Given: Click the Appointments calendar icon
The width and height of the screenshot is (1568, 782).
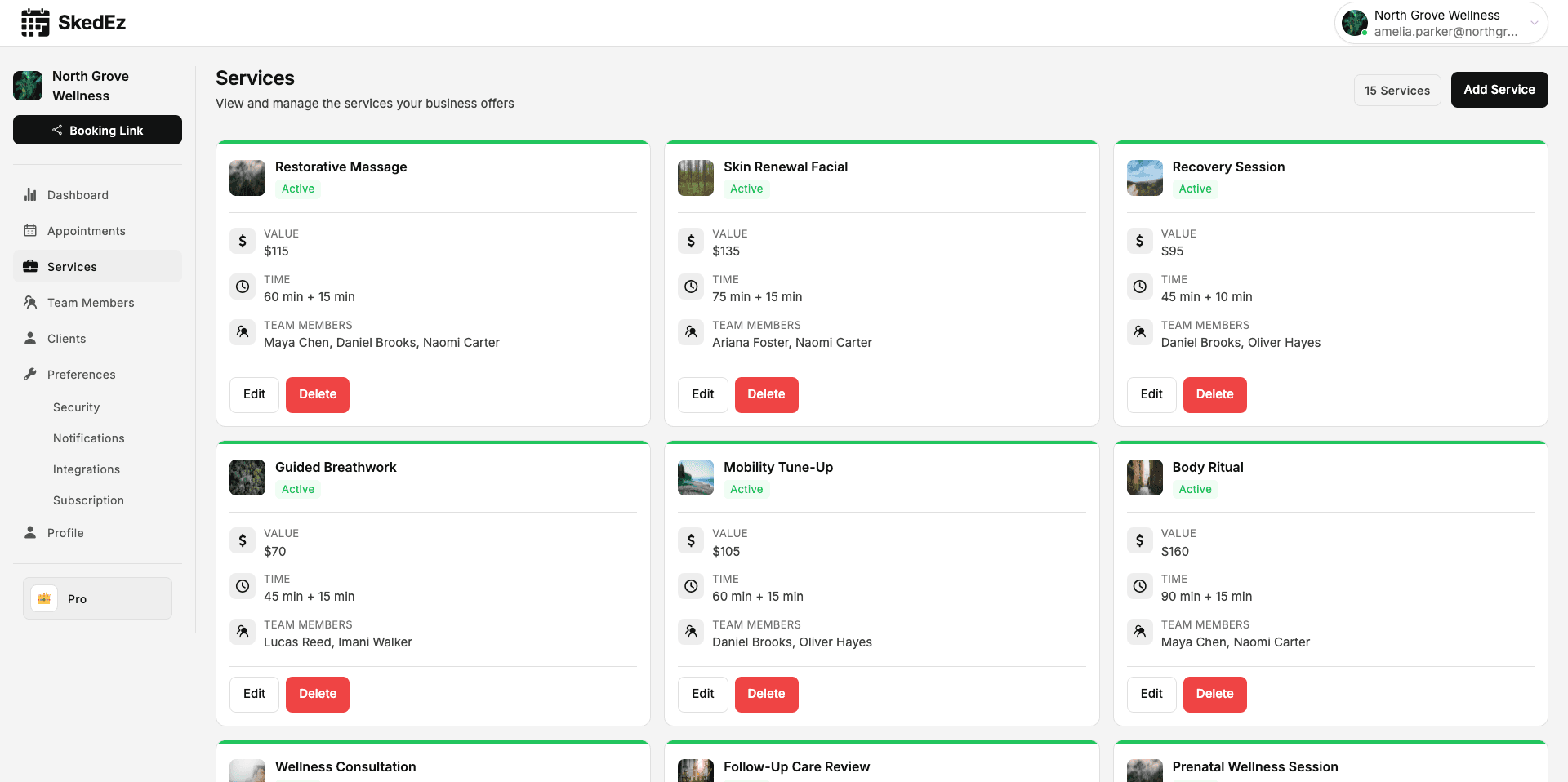Looking at the screenshot, I should [30, 230].
